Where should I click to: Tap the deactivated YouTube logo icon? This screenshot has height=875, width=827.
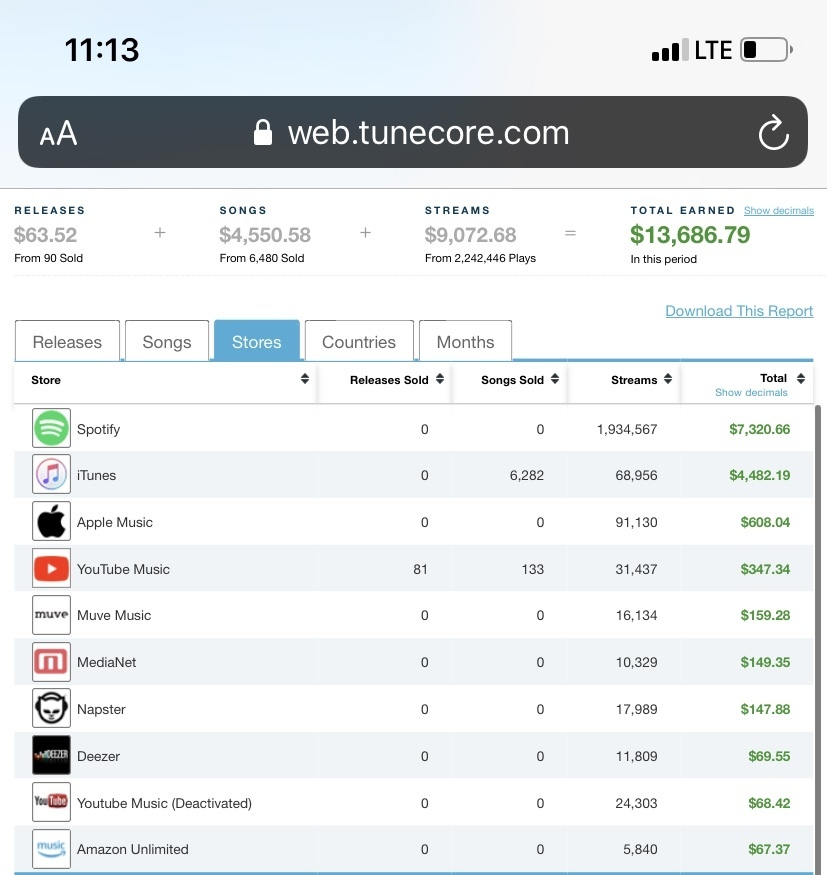tap(51, 802)
